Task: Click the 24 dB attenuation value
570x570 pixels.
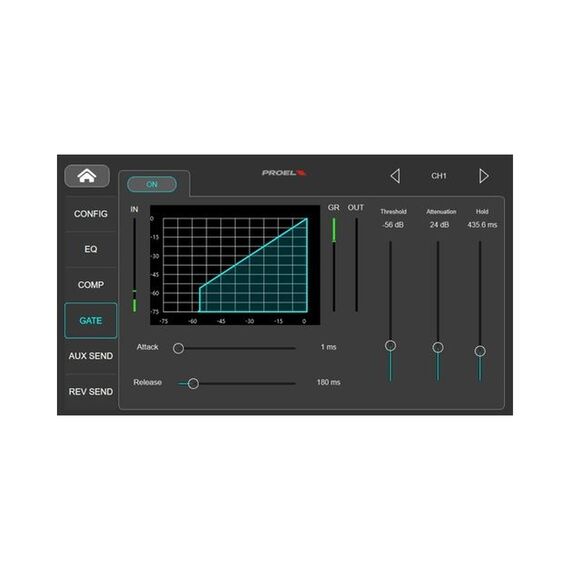Action: (439, 225)
